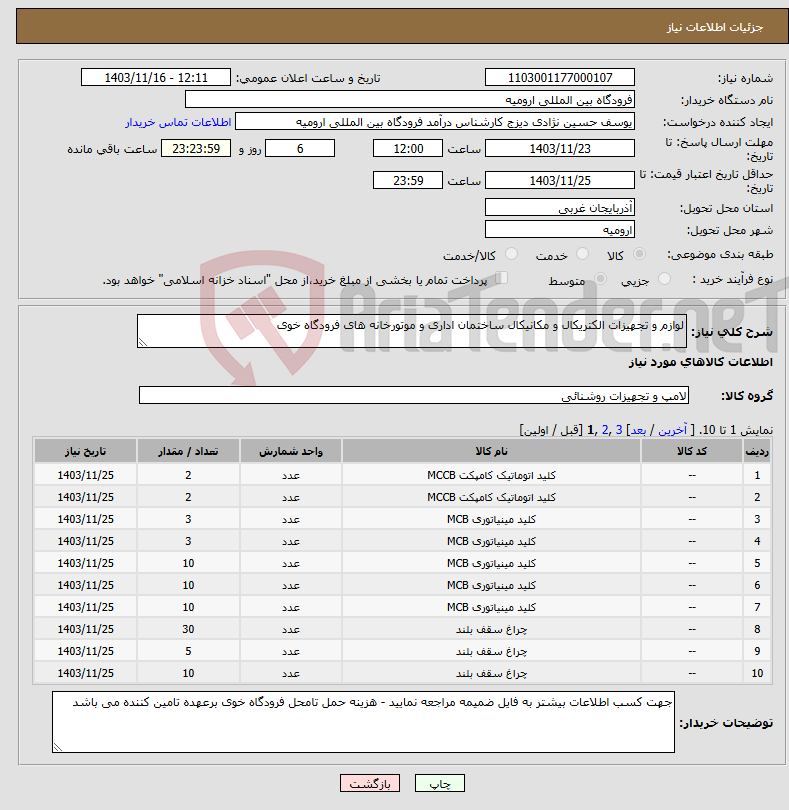Click the remaining days field showing 6
This screenshot has width=789, height=810.
pos(300,149)
